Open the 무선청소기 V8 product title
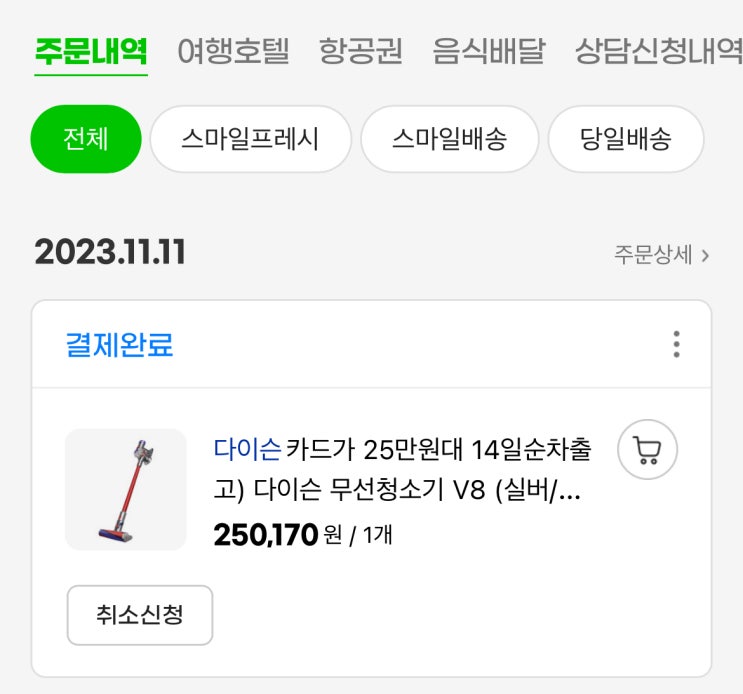Image resolution: width=743 pixels, height=694 pixels. [402, 469]
